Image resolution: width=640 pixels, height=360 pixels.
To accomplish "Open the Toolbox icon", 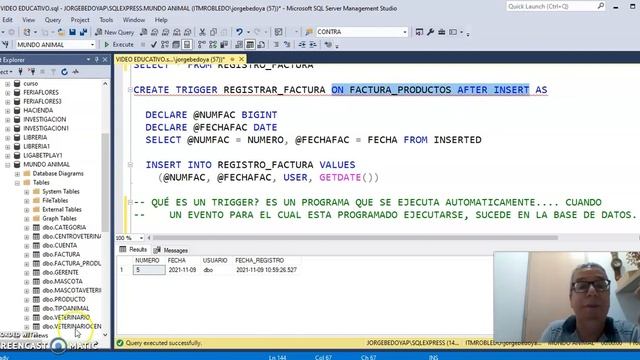I will [x=442, y=32].
